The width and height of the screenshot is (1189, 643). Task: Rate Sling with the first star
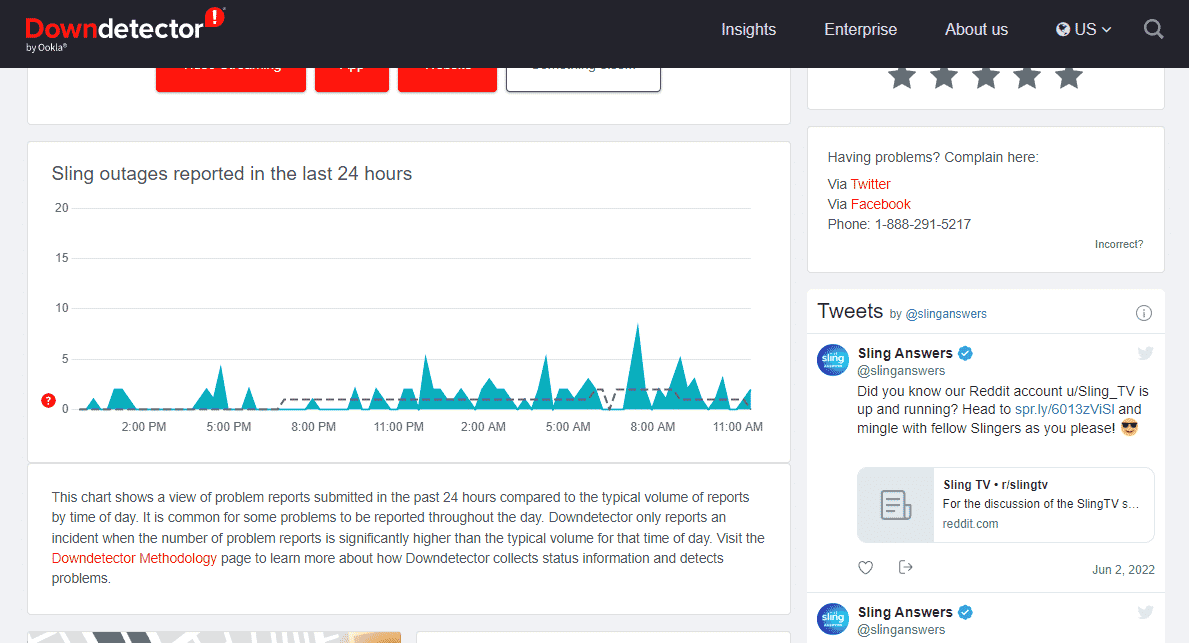902,77
